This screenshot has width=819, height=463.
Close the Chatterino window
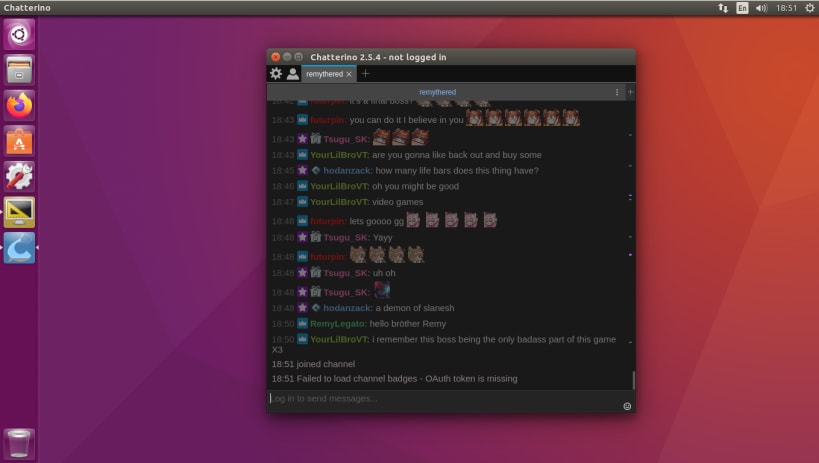point(276,57)
